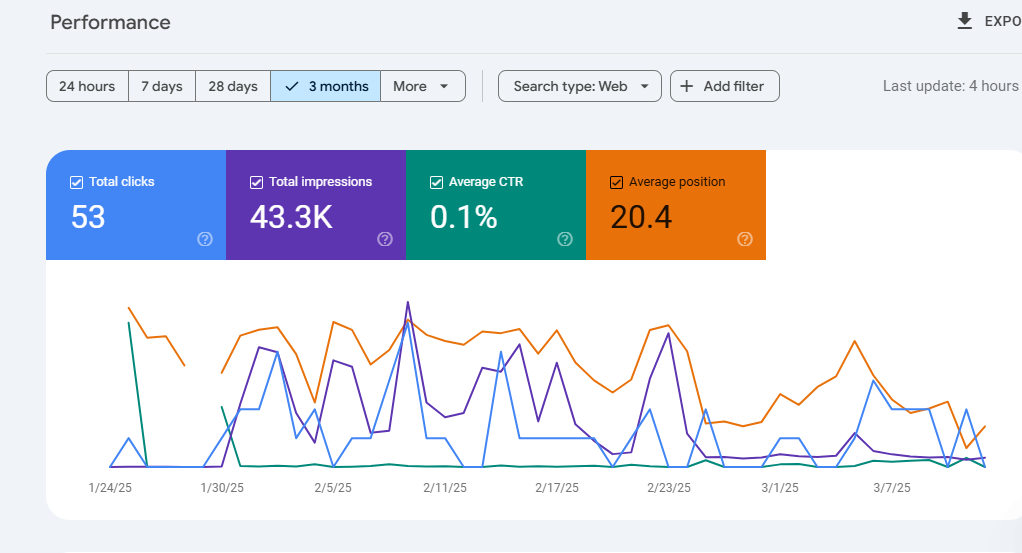
Task: Open Search type: Web dropdown
Action: (580, 86)
